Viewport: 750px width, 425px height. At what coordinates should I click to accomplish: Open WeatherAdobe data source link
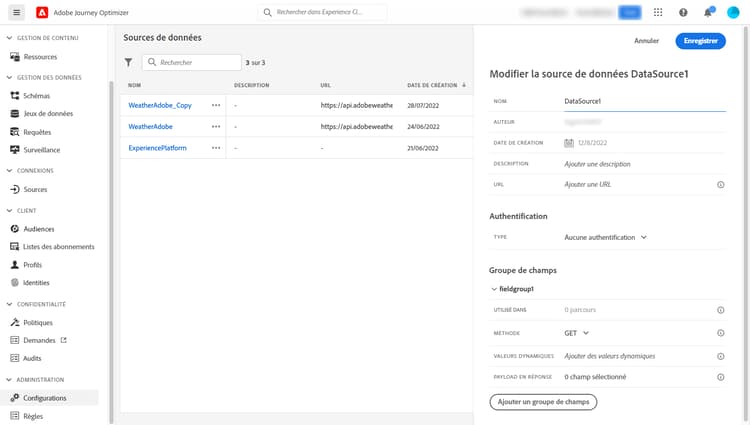150,127
